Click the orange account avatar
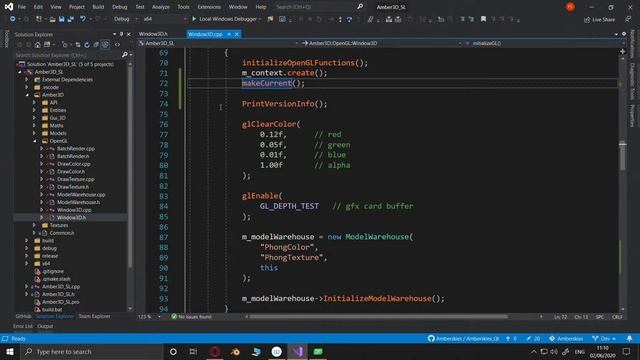The height and width of the screenshot is (360, 640). [x=570, y=7]
